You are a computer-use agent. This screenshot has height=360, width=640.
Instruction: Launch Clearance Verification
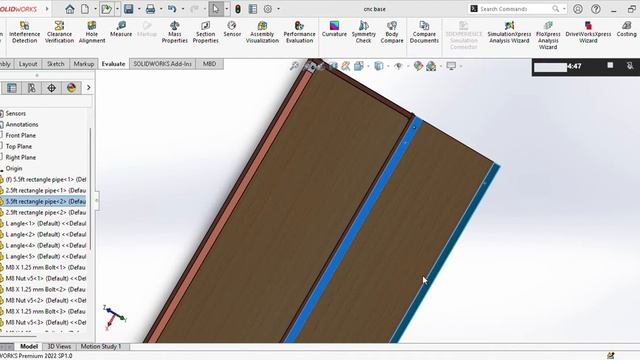click(x=59, y=32)
